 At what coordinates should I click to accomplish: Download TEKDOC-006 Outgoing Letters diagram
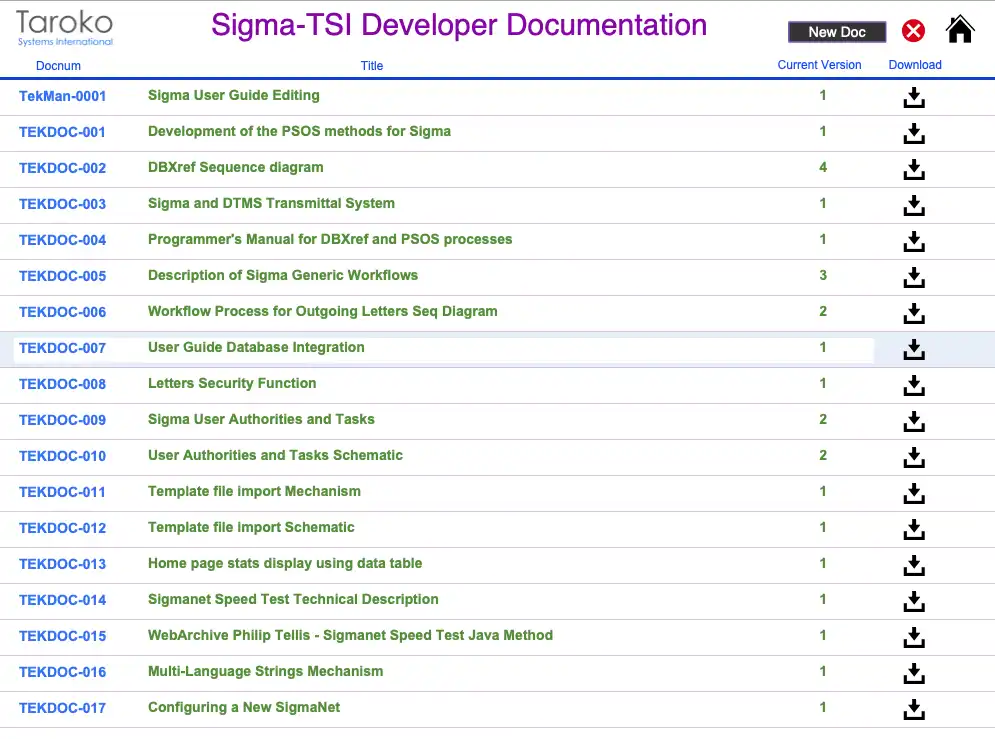914,313
